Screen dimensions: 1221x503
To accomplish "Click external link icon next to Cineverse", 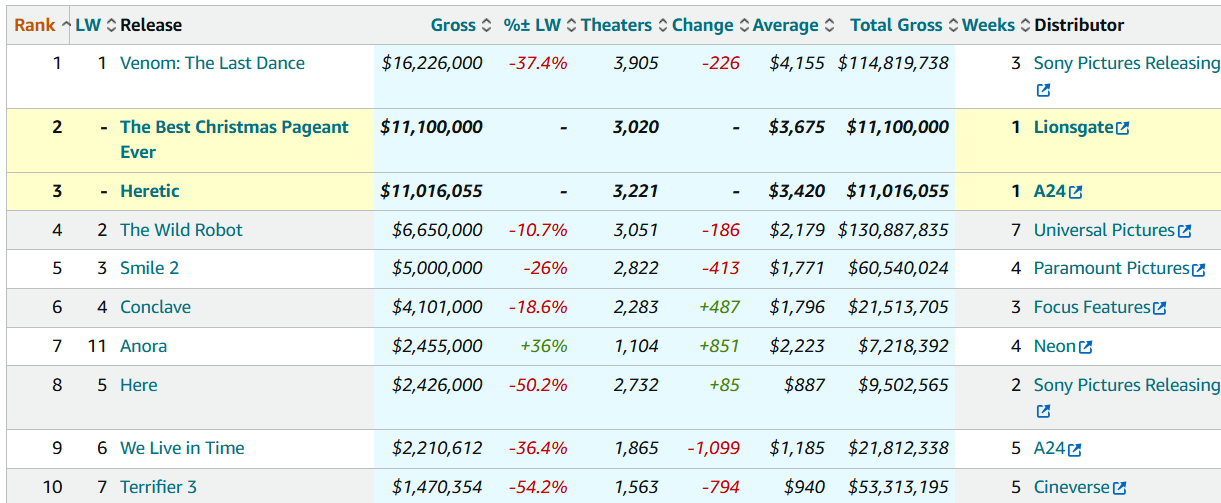I will click(1120, 488).
